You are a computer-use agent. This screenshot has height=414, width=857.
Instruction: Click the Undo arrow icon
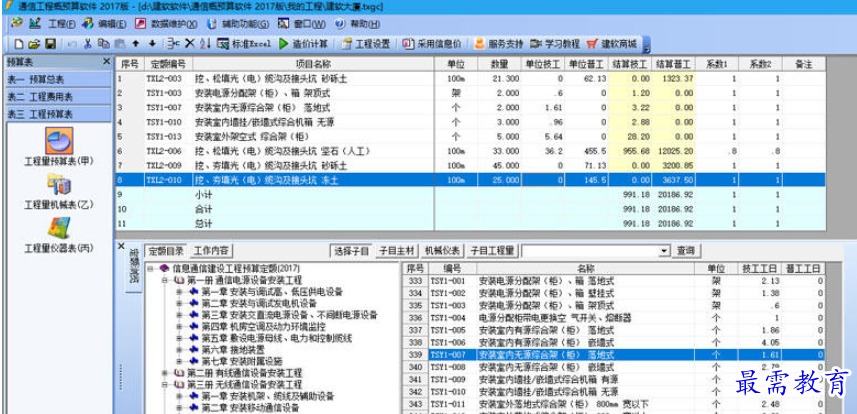pyautogui.click(x=72, y=44)
